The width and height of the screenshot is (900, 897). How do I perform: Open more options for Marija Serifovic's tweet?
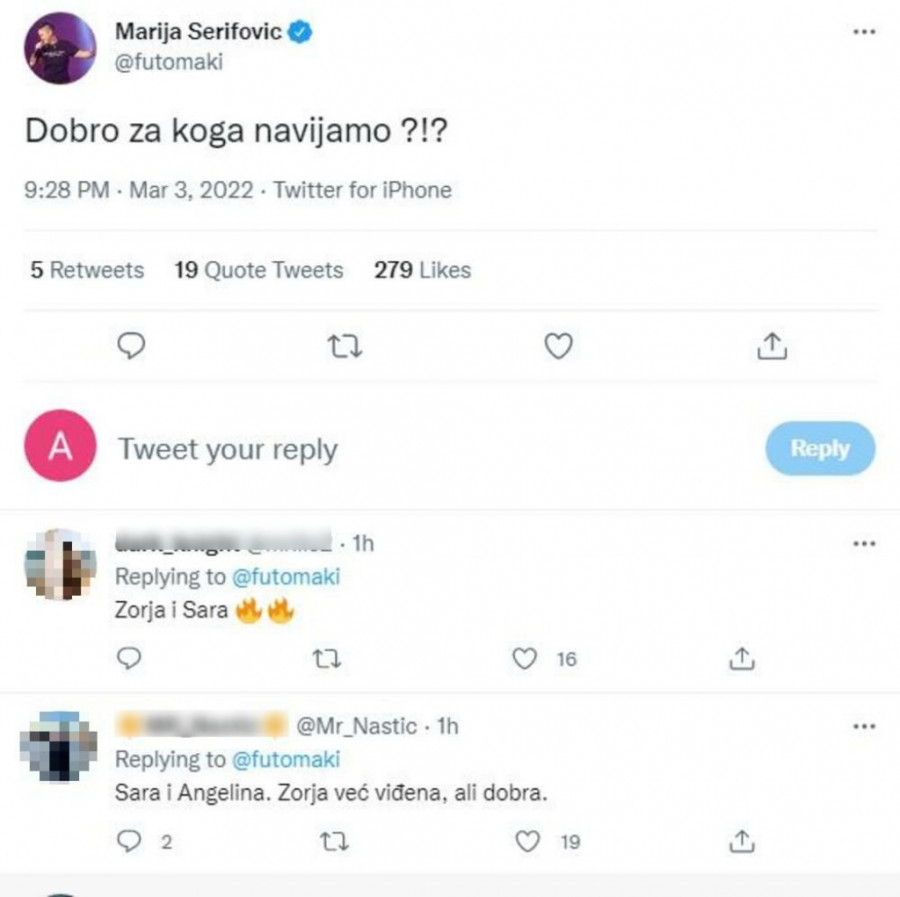click(x=863, y=32)
